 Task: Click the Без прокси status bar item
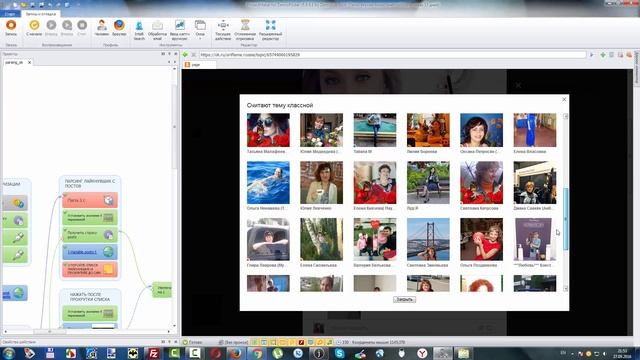pyautogui.click(x=233, y=342)
